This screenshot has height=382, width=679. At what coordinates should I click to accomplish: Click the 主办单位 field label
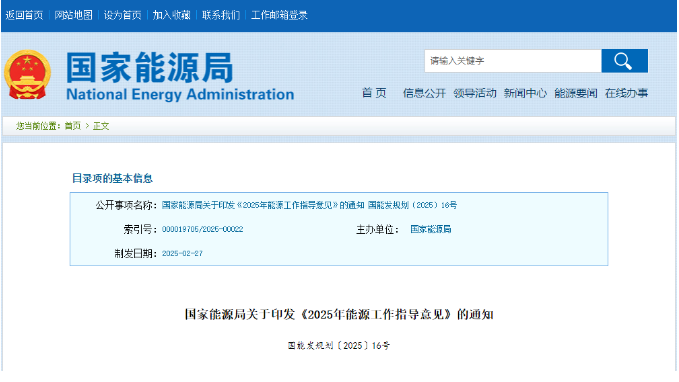377,230
